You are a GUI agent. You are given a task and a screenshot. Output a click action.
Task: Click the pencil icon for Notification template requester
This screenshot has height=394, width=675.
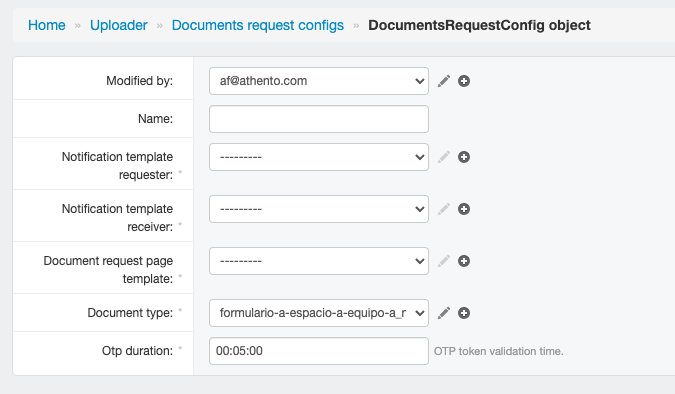tap(444, 157)
